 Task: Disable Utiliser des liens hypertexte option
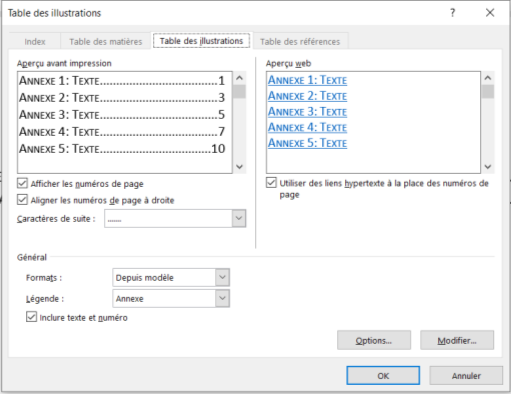click(271, 183)
